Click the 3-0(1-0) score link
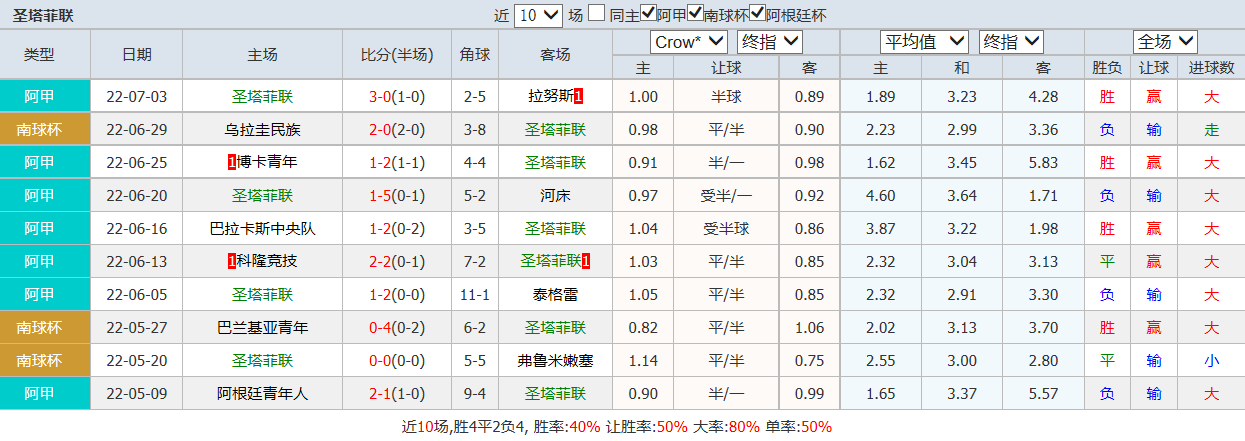The image size is (1245, 441). (396, 97)
